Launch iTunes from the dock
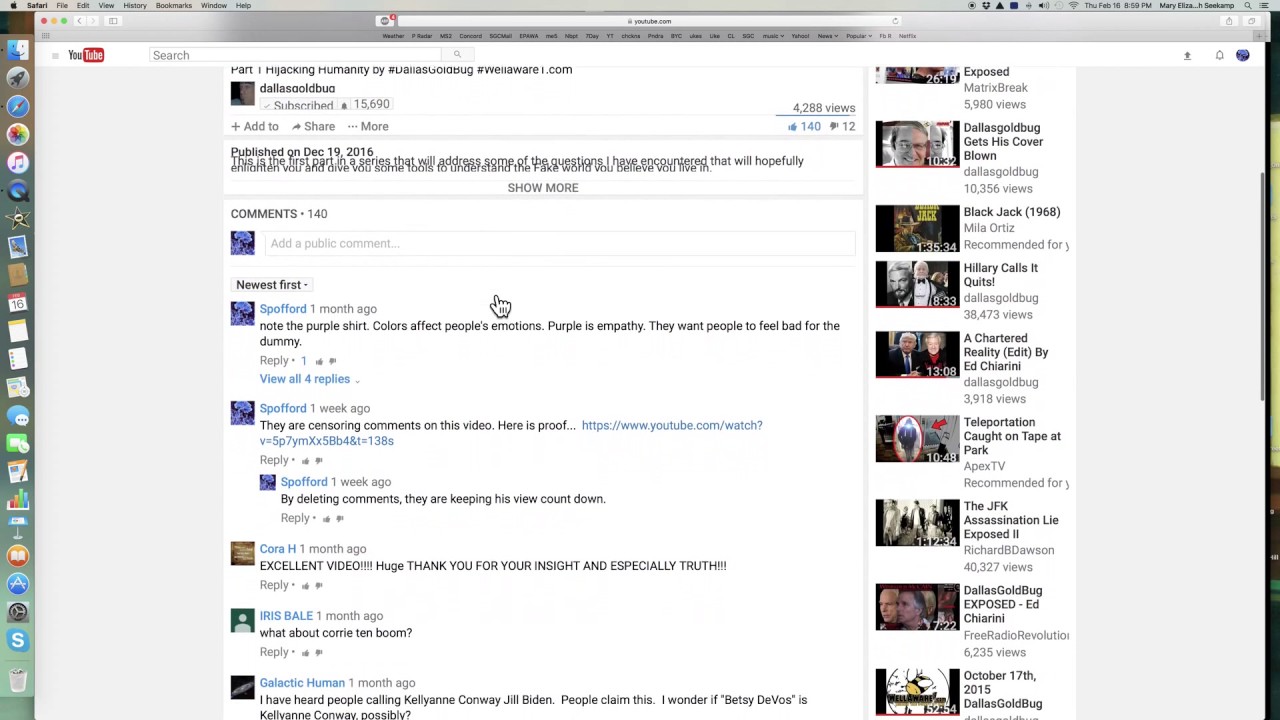Screen dimensions: 1280x720 [x=17, y=162]
